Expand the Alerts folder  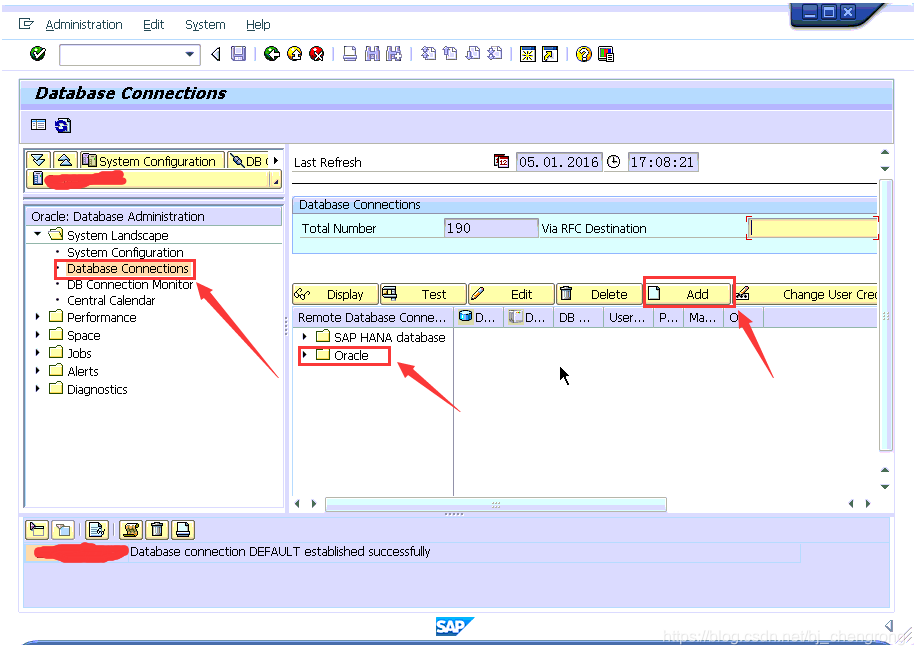(37, 371)
